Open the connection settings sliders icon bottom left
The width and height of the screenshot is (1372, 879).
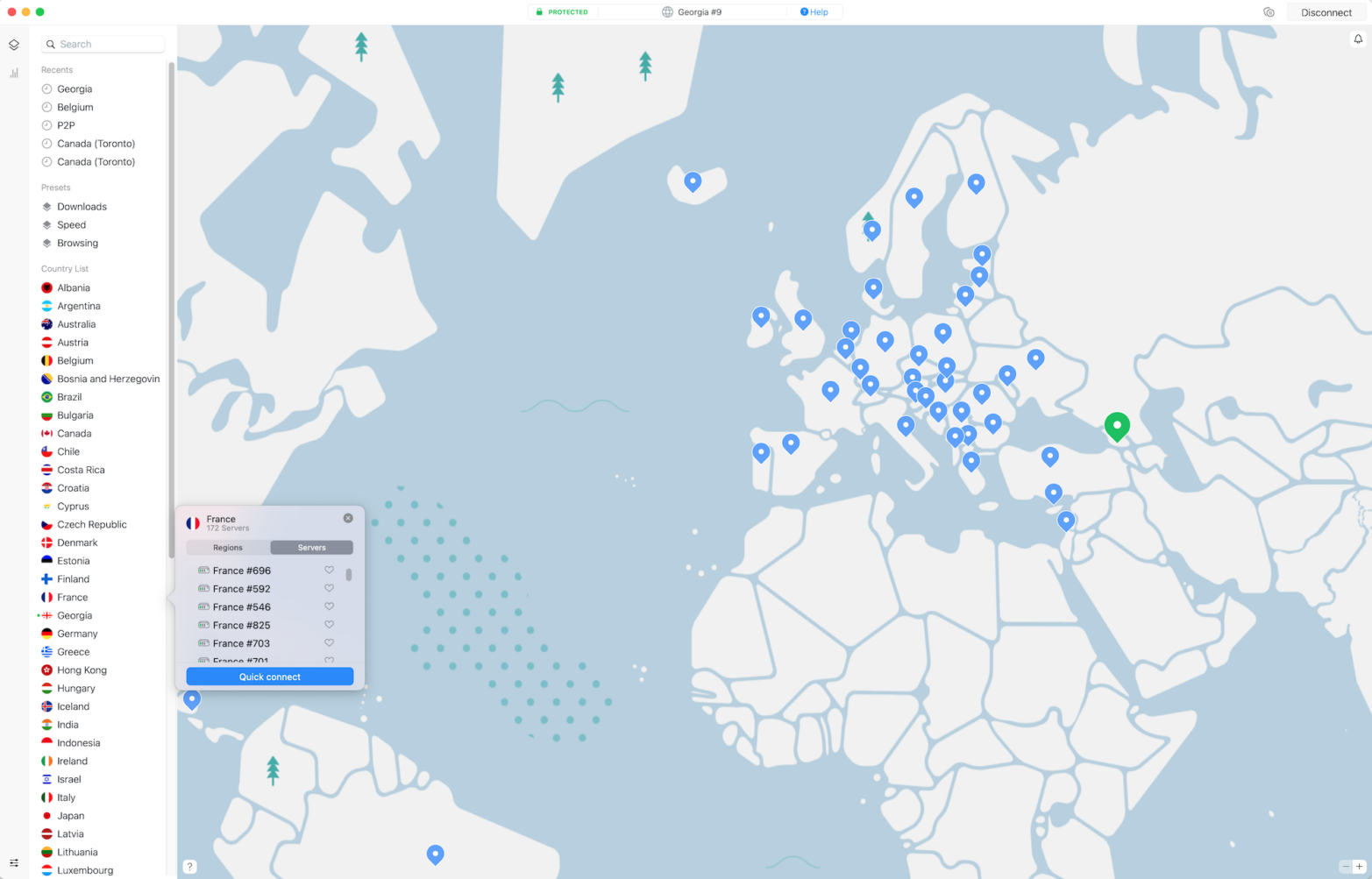pos(13,862)
